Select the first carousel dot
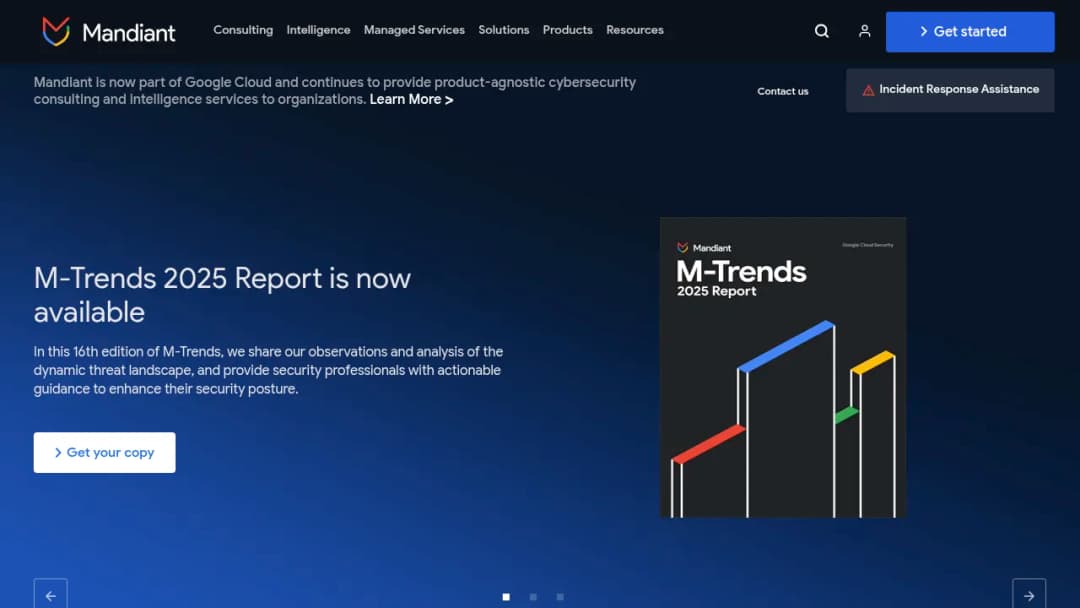Image resolution: width=1080 pixels, height=608 pixels. coord(506,597)
